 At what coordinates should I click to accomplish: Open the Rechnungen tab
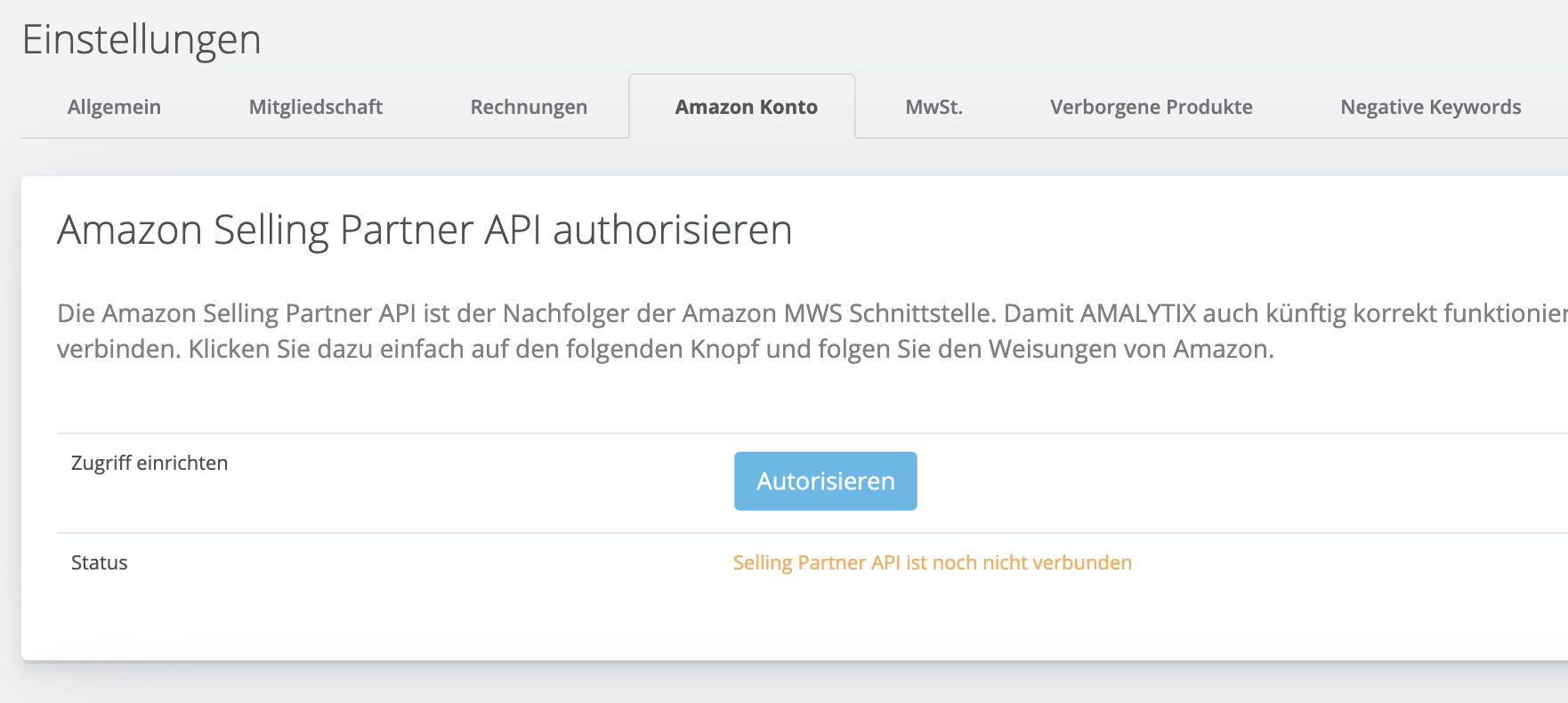click(529, 107)
